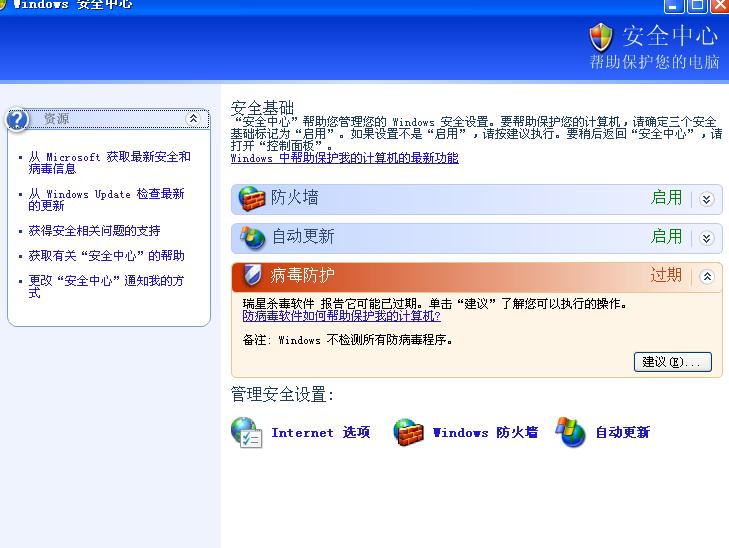Image resolution: width=729 pixels, height=548 pixels.
Task: Click the 自动更新 header title in status bar
Action: click(303, 237)
